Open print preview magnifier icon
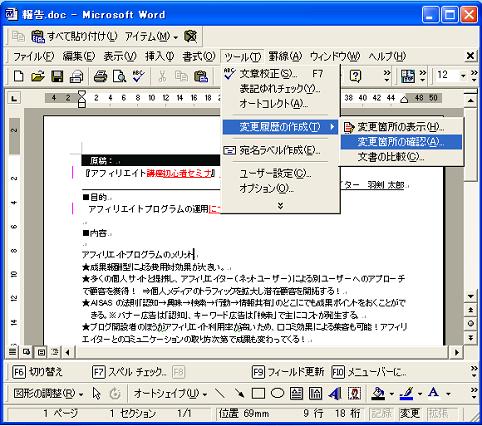Viewport: 482px width, 426px height. tap(119, 76)
